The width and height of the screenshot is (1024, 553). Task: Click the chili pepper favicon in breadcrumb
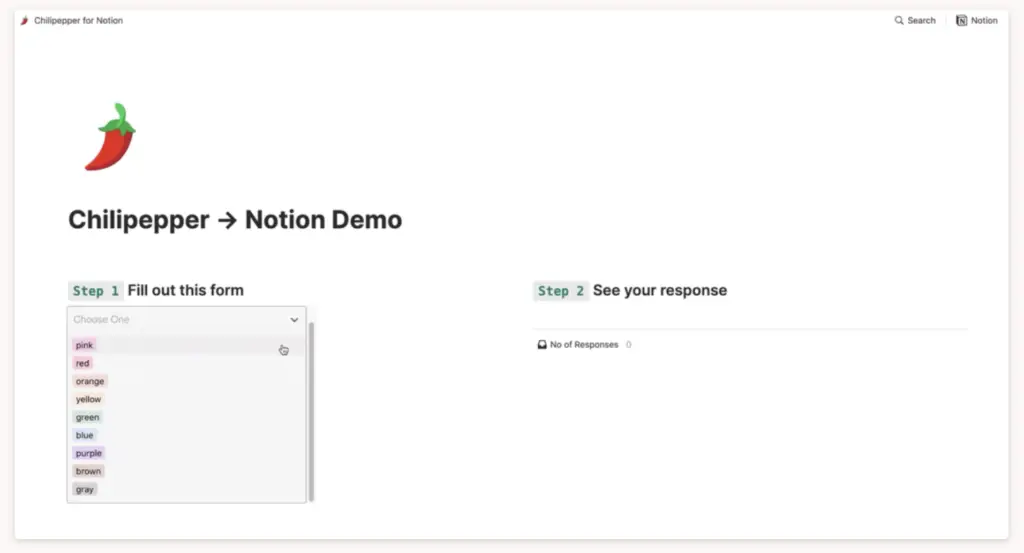coord(24,21)
